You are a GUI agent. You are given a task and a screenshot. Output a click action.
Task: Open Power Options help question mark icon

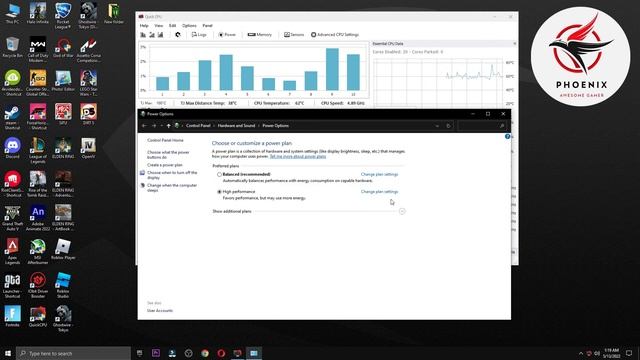point(507,136)
